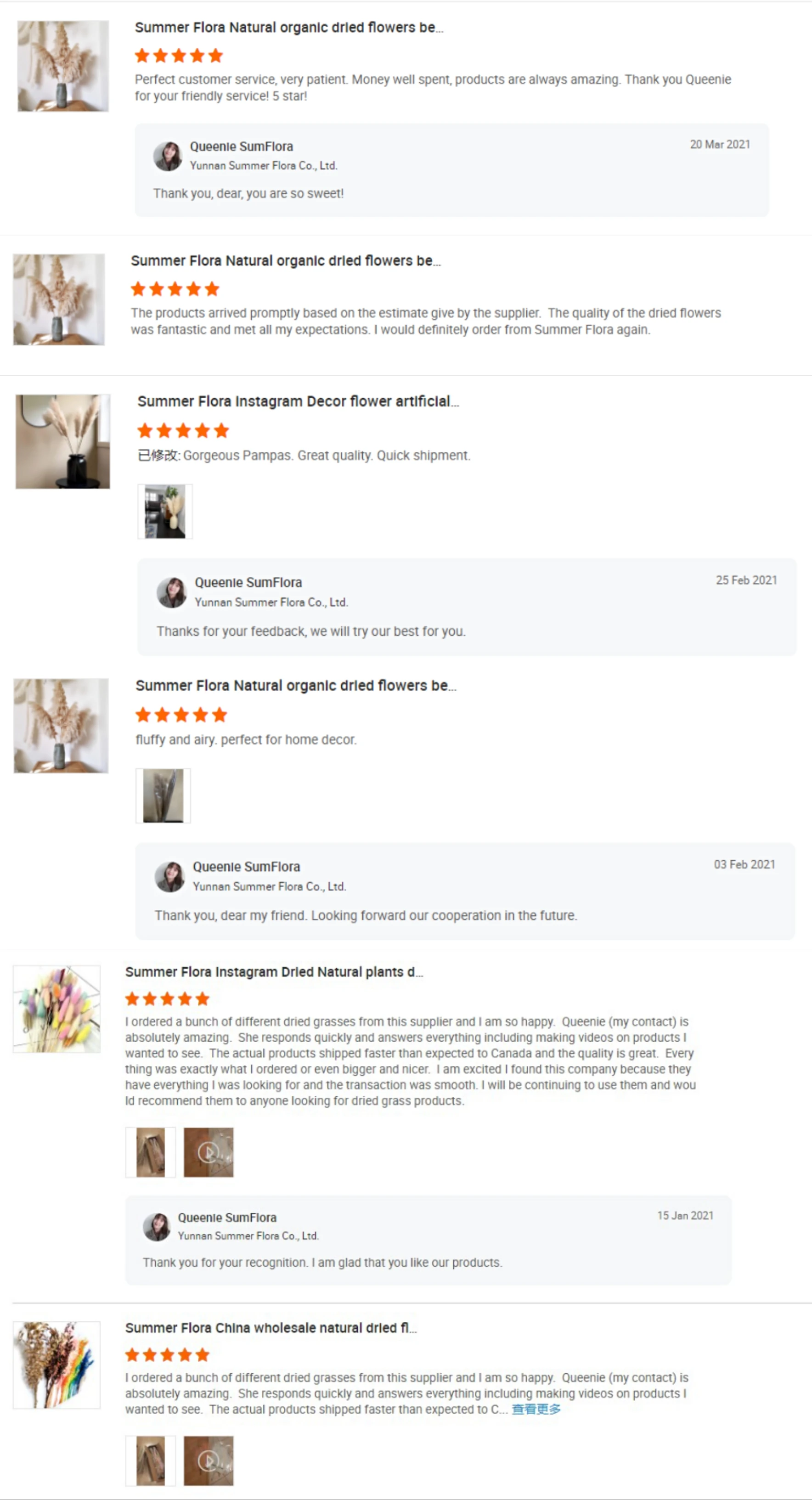Screen dimensions: 812x1500
Task: Play the review video in Instagram Dried review
Action: (209, 1152)
